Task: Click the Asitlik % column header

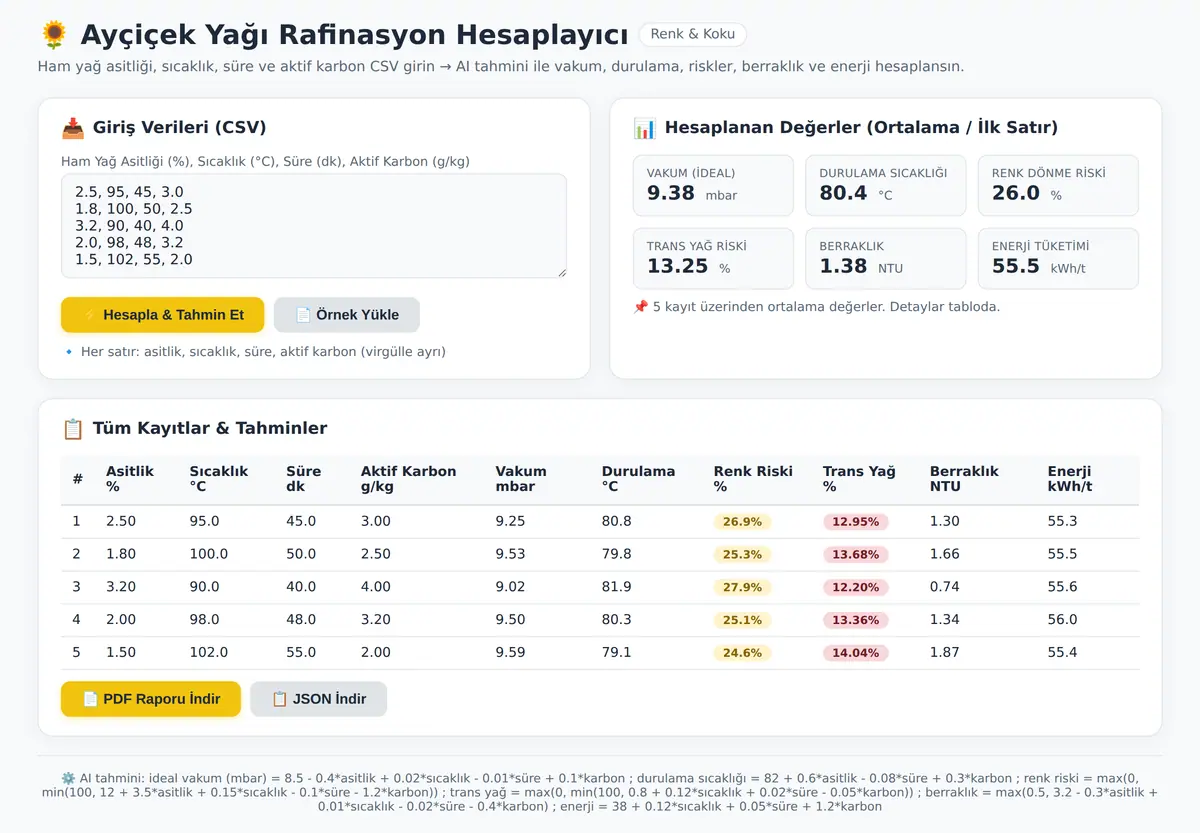Action: (130, 479)
